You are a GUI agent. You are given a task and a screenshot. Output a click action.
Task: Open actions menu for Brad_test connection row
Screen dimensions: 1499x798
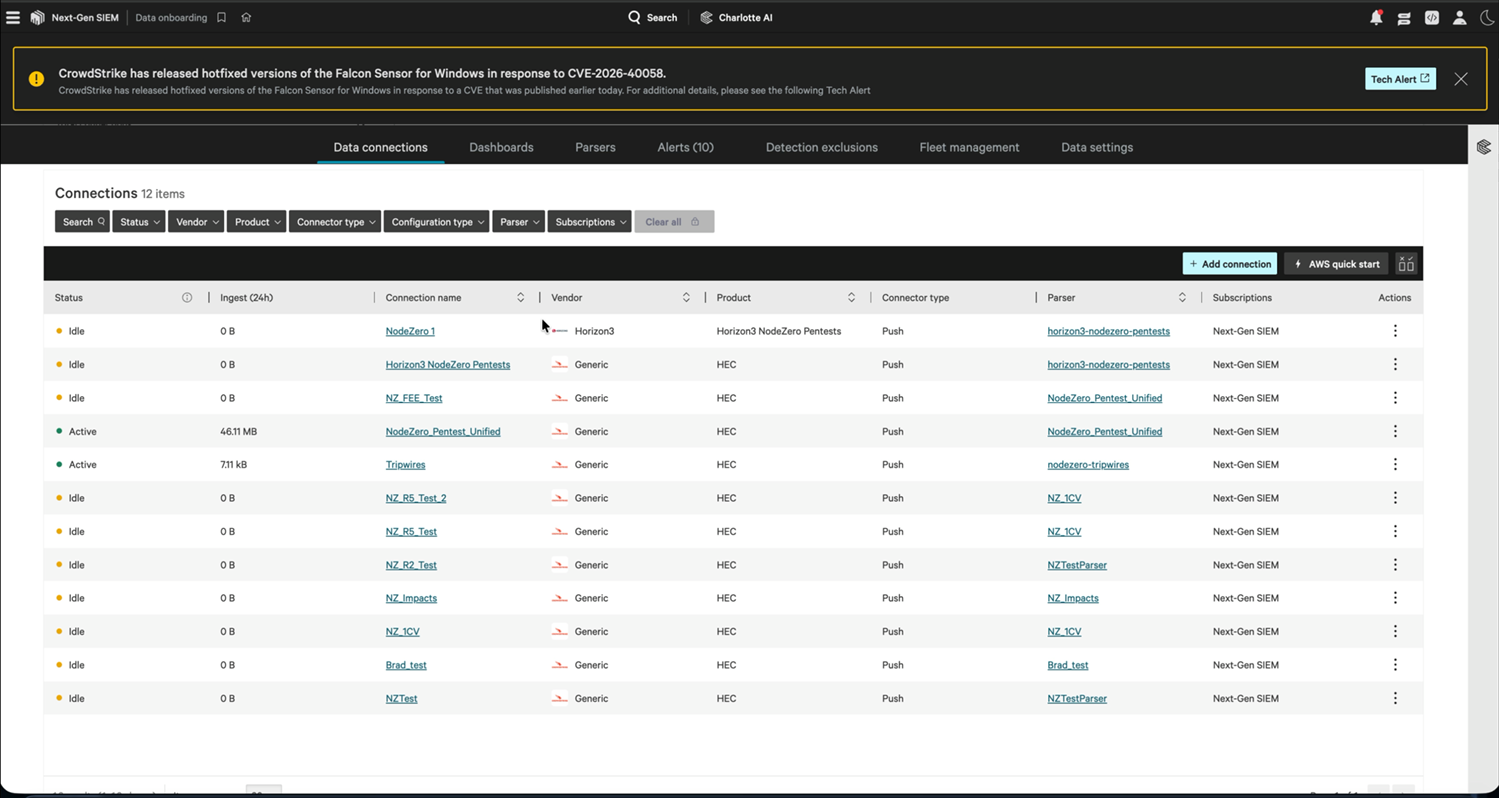1395,665
